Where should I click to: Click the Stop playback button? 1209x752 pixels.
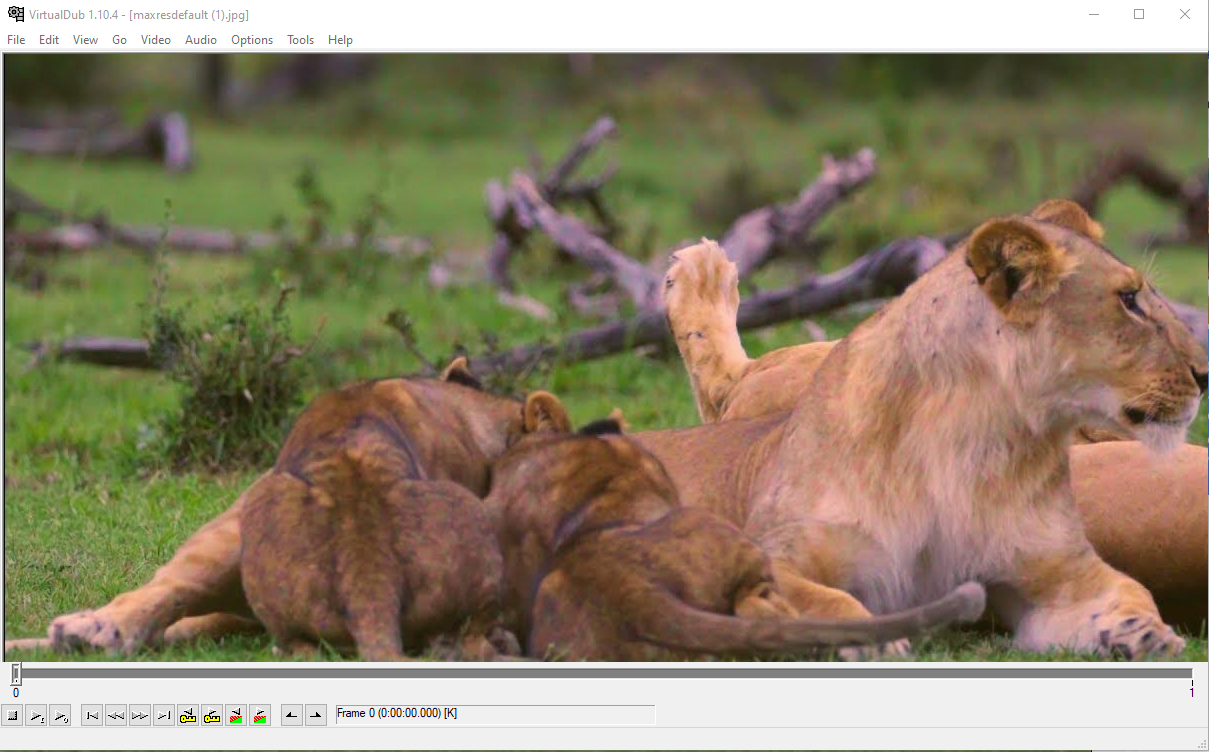coord(12,715)
